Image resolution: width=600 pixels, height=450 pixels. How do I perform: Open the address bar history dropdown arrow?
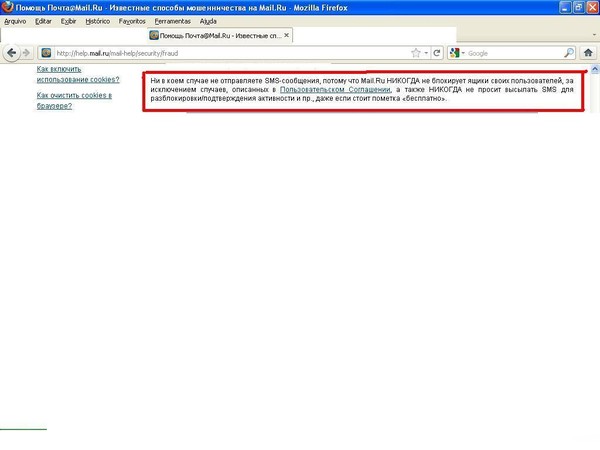(x=426, y=53)
